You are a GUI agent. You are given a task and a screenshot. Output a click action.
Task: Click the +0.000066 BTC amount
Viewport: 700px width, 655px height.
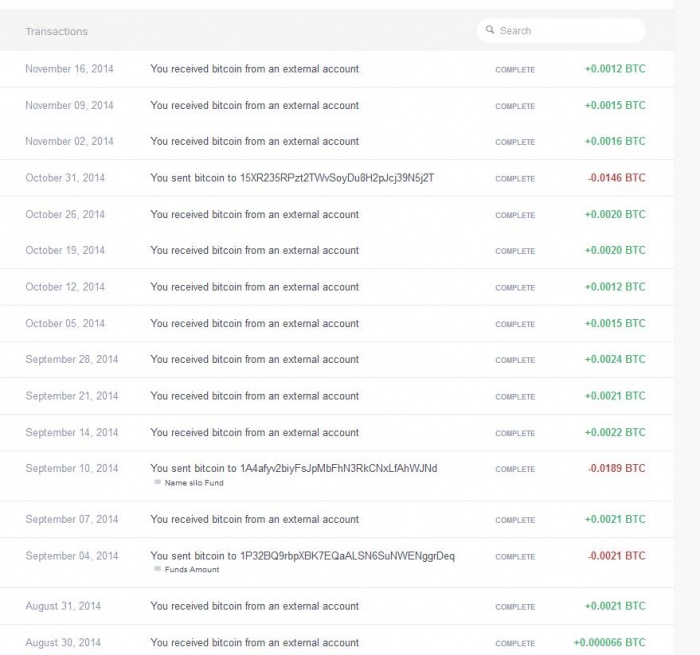click(x=609, y=643)
